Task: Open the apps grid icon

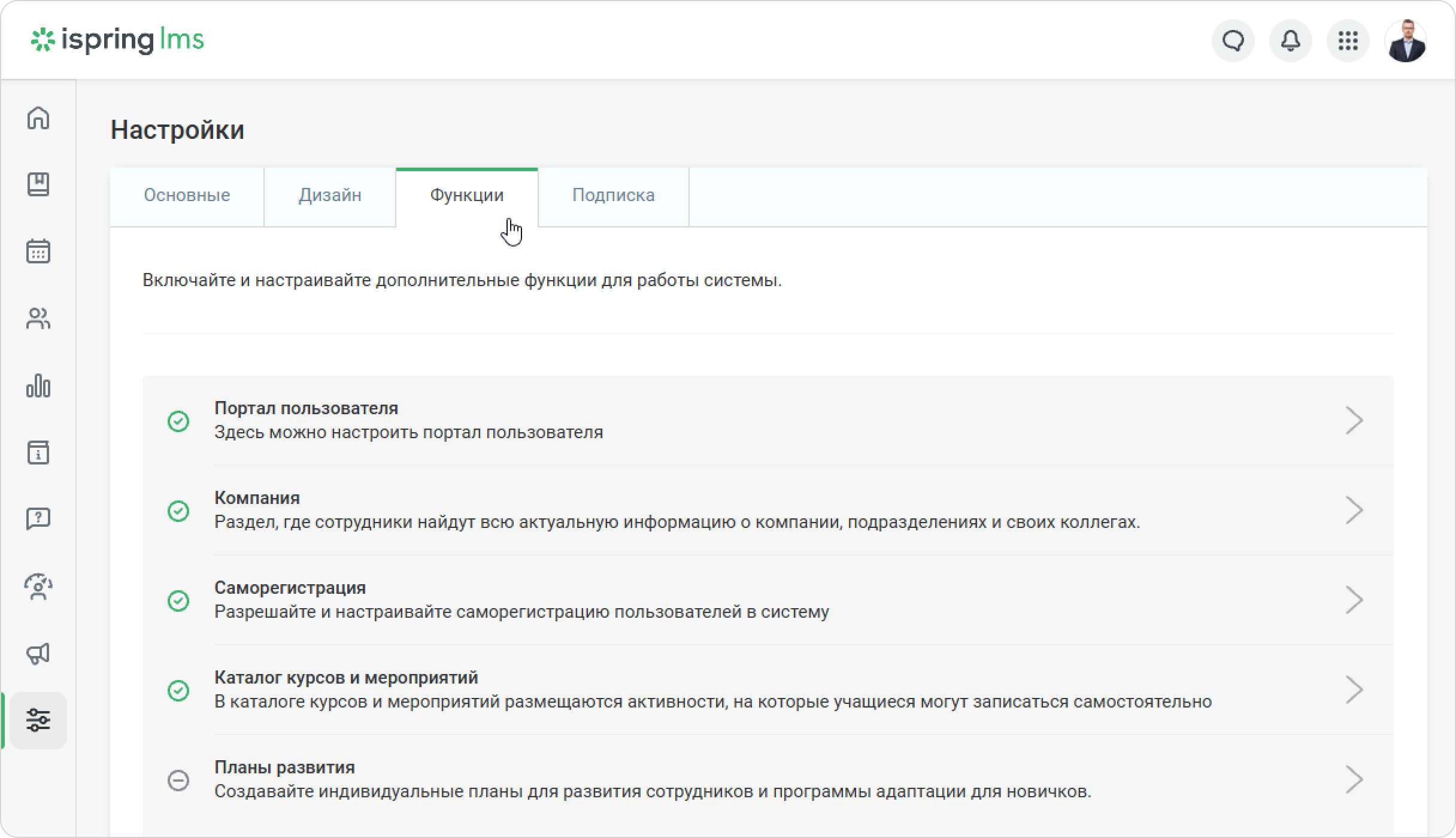Action: [1348, 41]
